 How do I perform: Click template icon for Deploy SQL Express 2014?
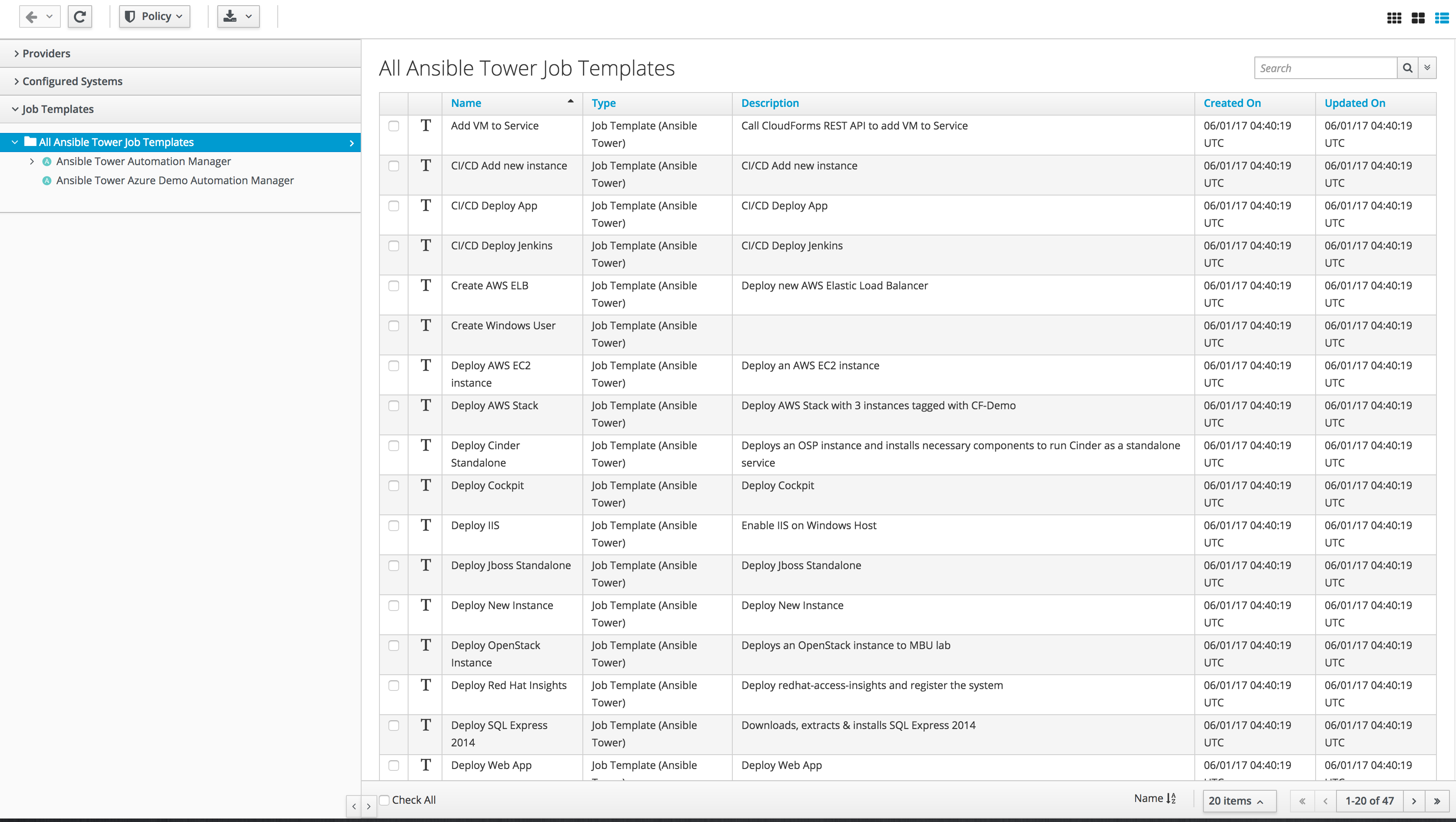[x=425, y=726]
